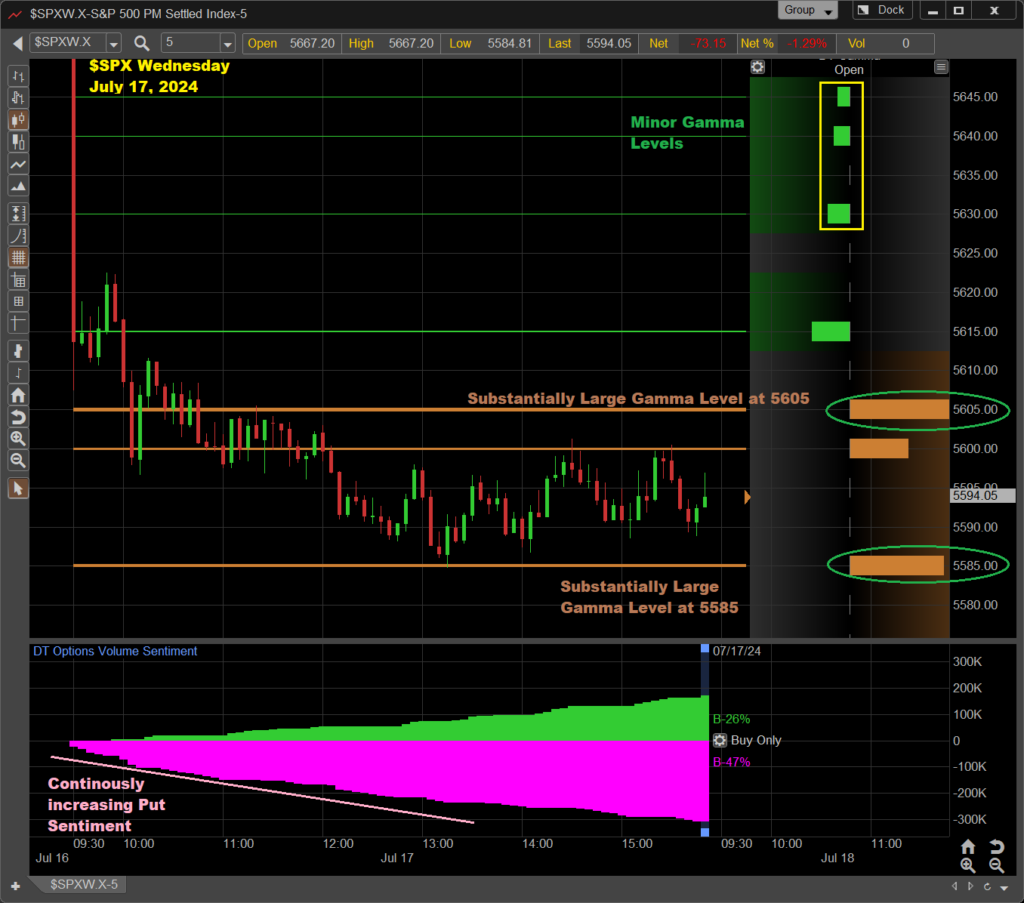Click the undo arrow in left toolbar
Image resolution: width=1024 pixels, height=903 pixels.
pyautogui.click(x=18, y=416)
